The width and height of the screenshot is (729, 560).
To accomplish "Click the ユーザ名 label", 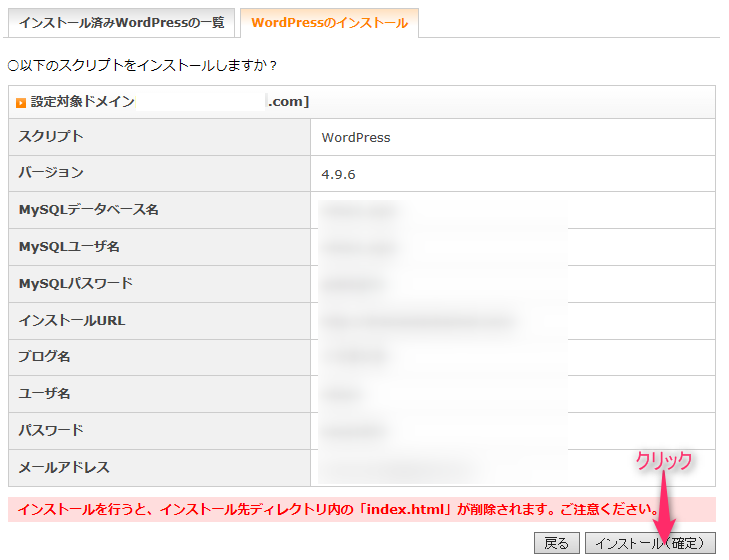I will click(x=44, y=393).
